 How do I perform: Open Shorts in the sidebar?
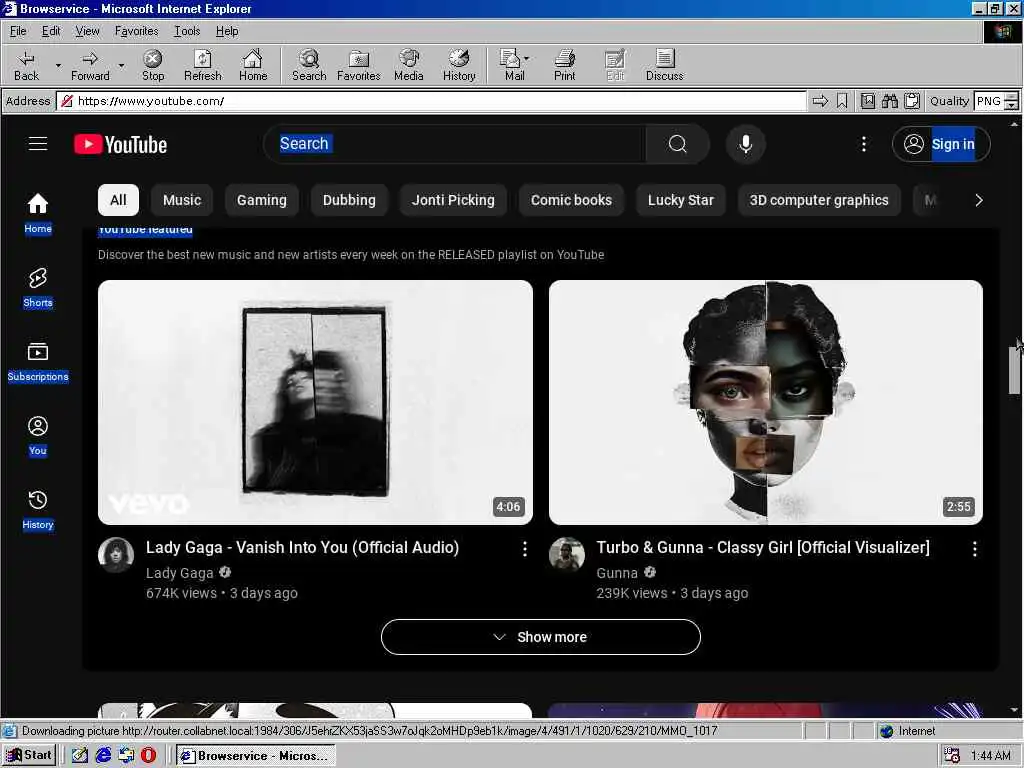click(x=38, y=287)
